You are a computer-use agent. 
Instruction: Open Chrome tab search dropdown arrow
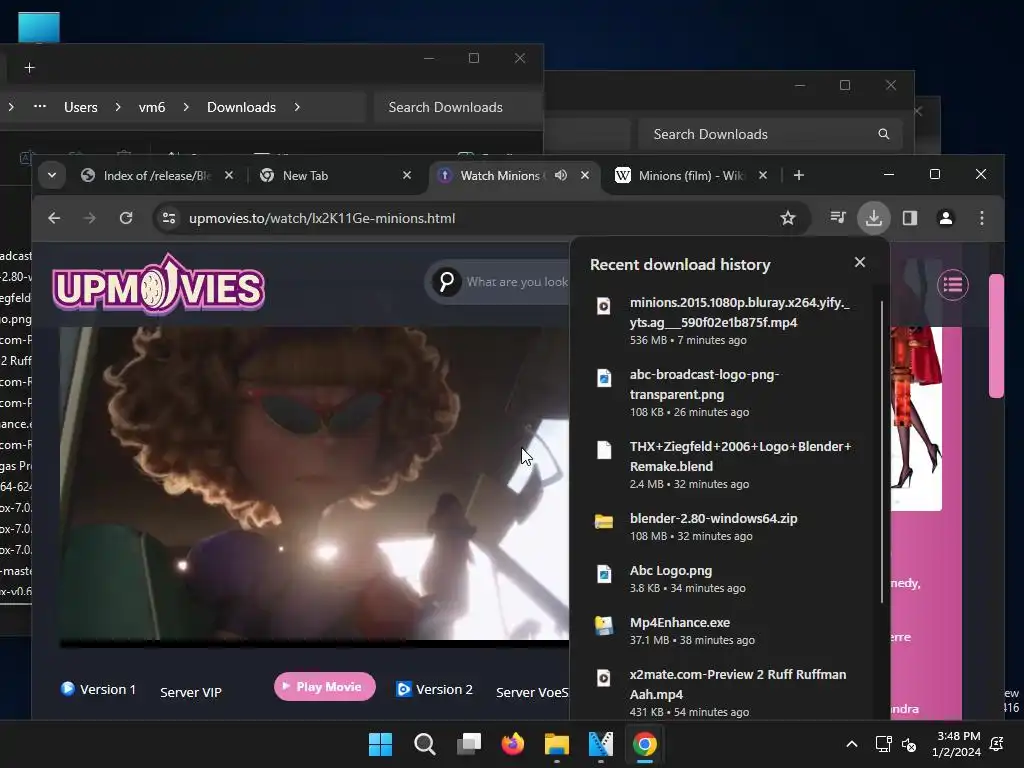(52, 175)
